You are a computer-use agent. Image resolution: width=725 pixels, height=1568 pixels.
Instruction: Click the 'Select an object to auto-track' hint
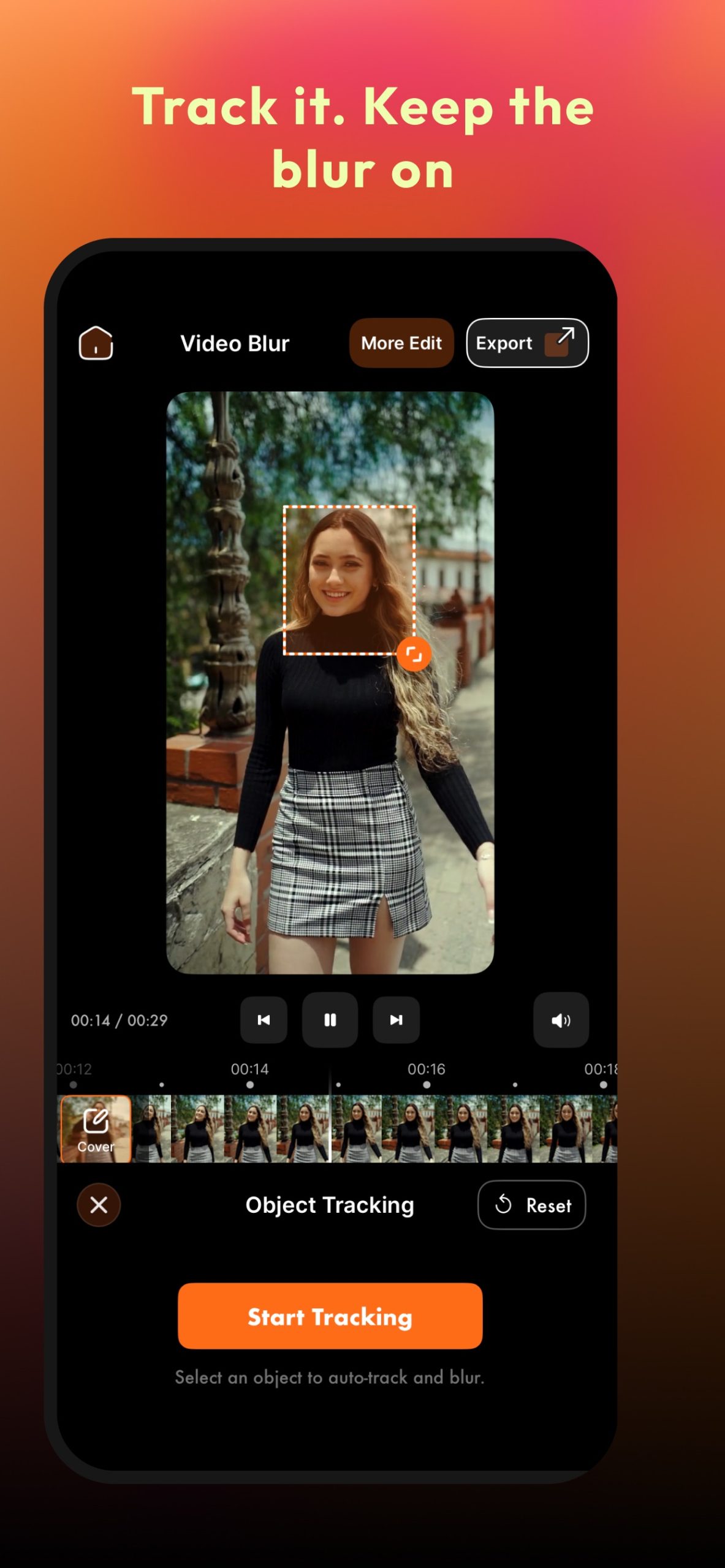coord(330,1378)
